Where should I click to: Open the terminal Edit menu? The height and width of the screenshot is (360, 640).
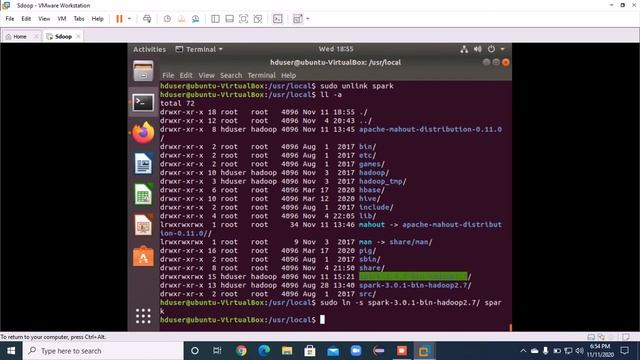click(186, 76)
